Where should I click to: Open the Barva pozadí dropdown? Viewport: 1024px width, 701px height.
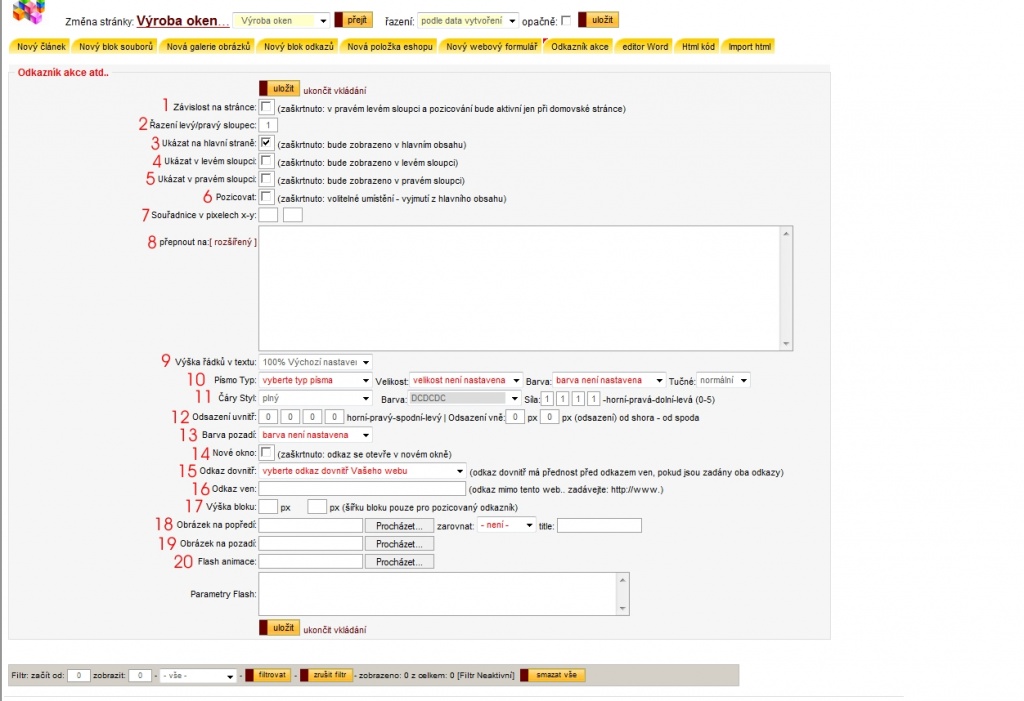point(316,435)
